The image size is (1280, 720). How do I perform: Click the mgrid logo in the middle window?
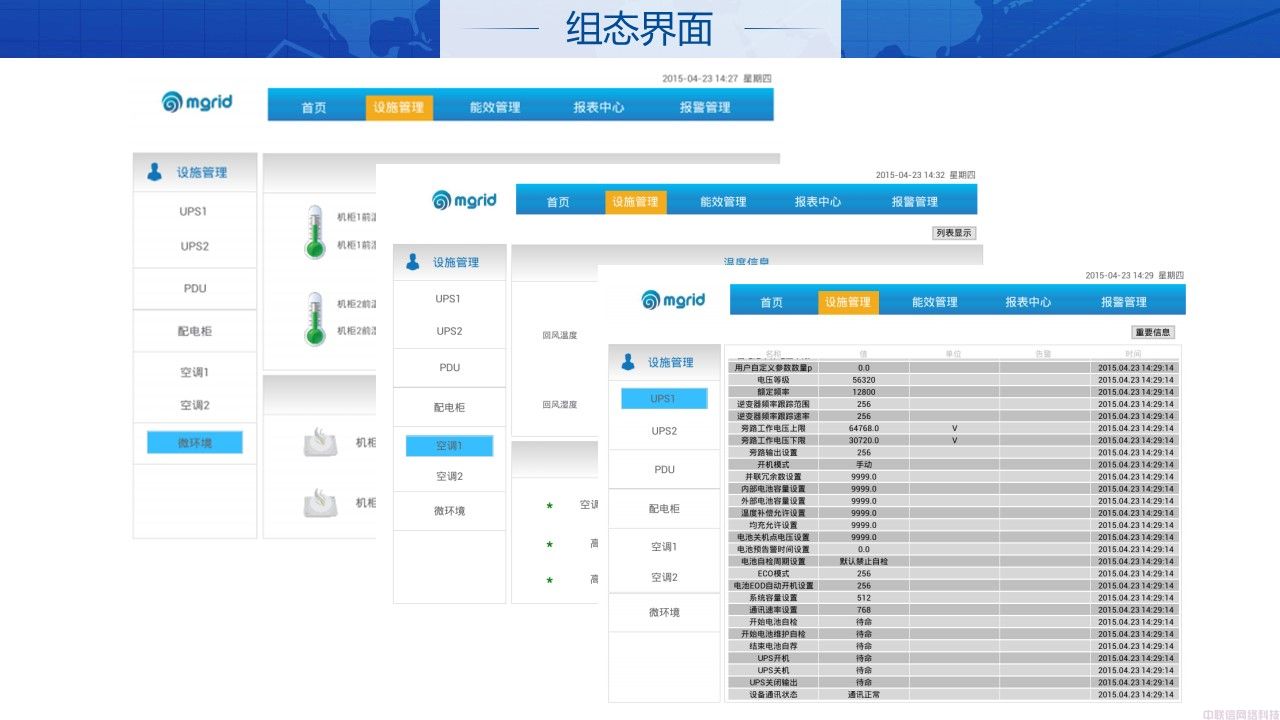point(464,200)
